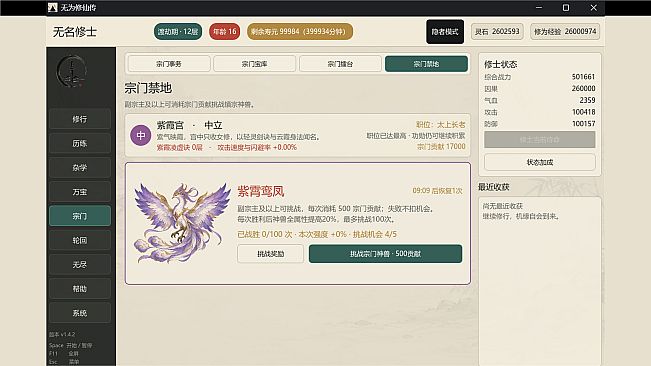Click the 综合战力 value 501661
651x366 pixels.
point(583,77)
